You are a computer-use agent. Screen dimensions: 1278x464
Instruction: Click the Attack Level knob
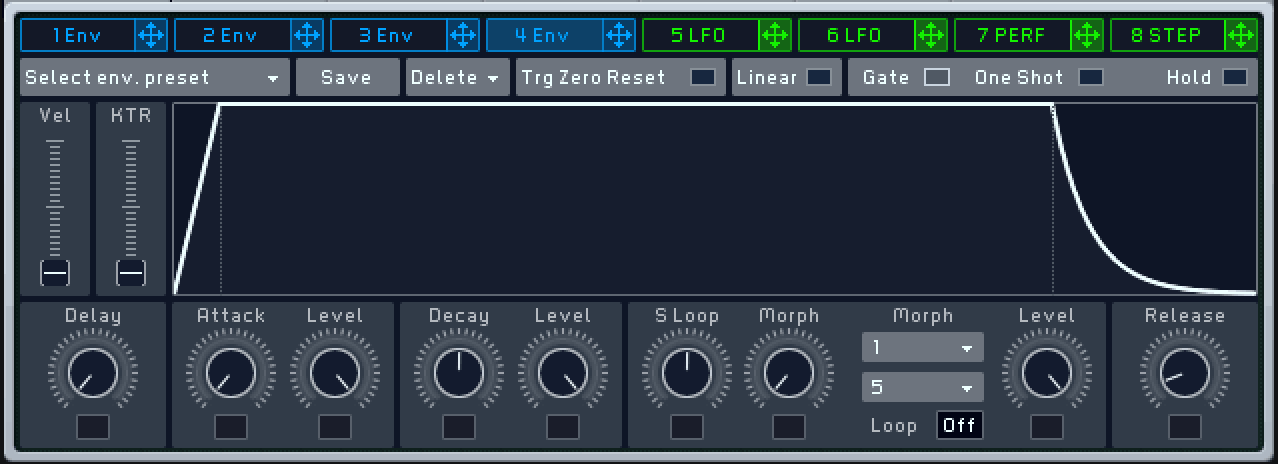(335, 373)
